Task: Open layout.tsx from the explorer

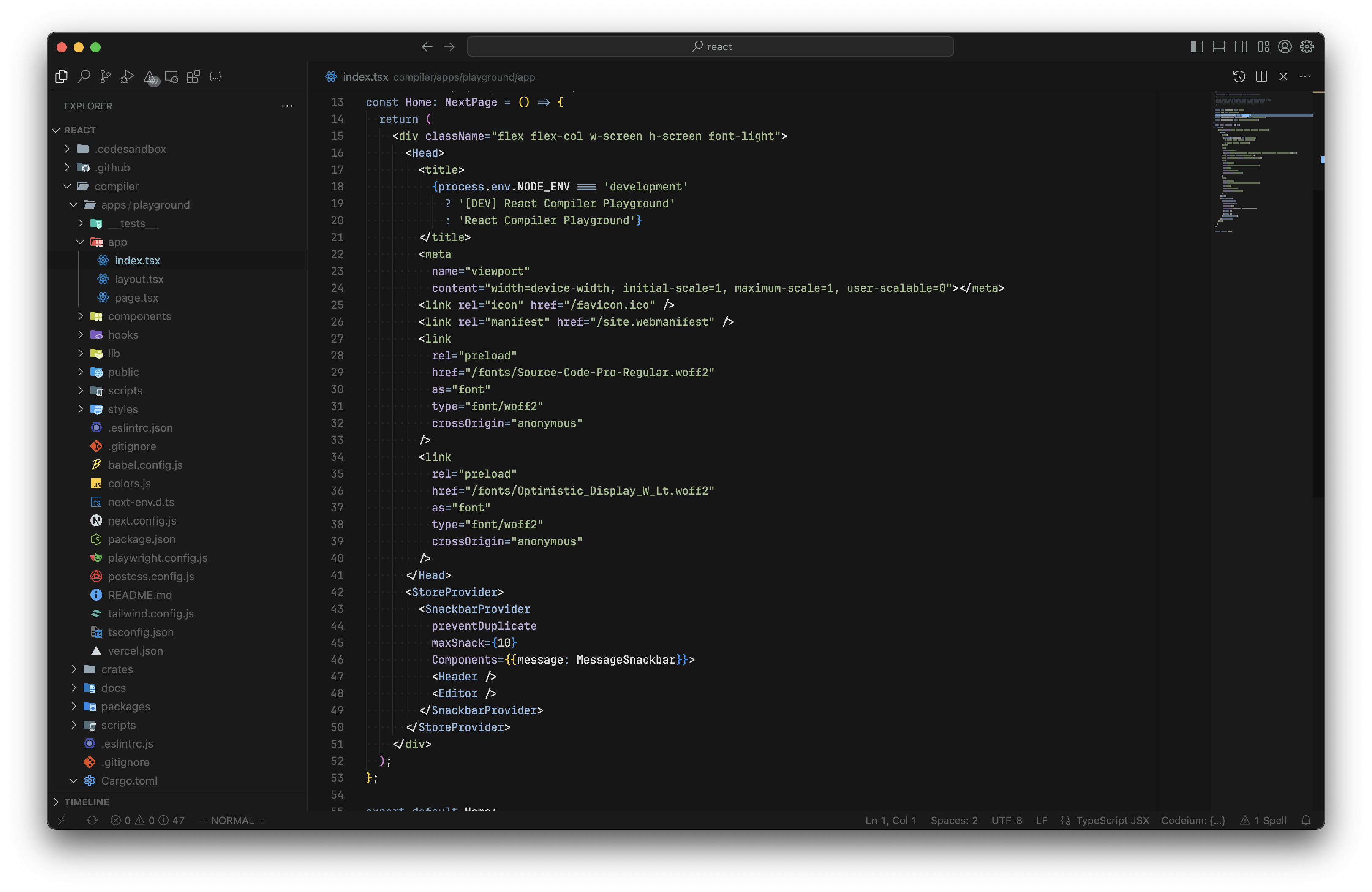Action: tap(139, 279)
